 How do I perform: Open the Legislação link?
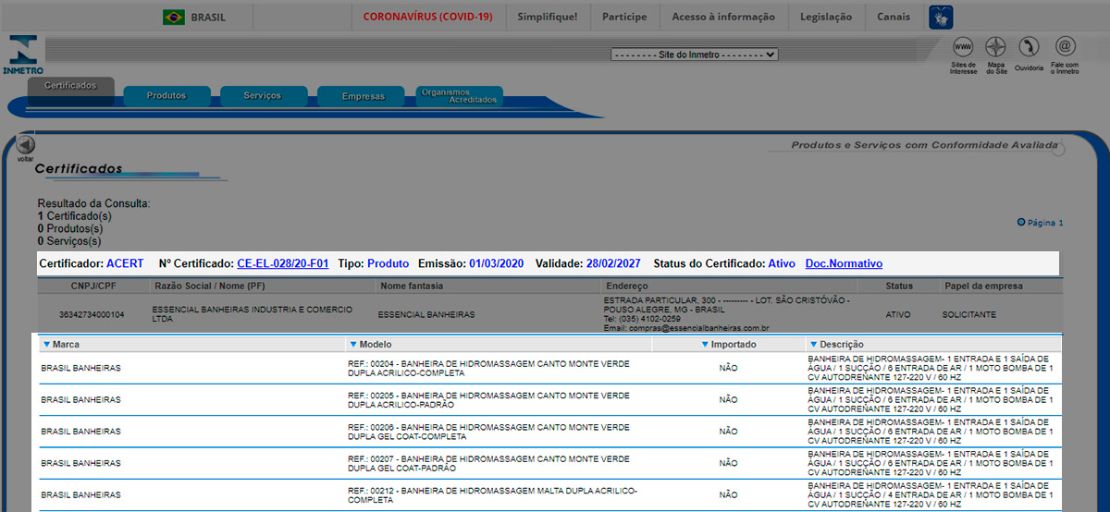click(826, 17)
